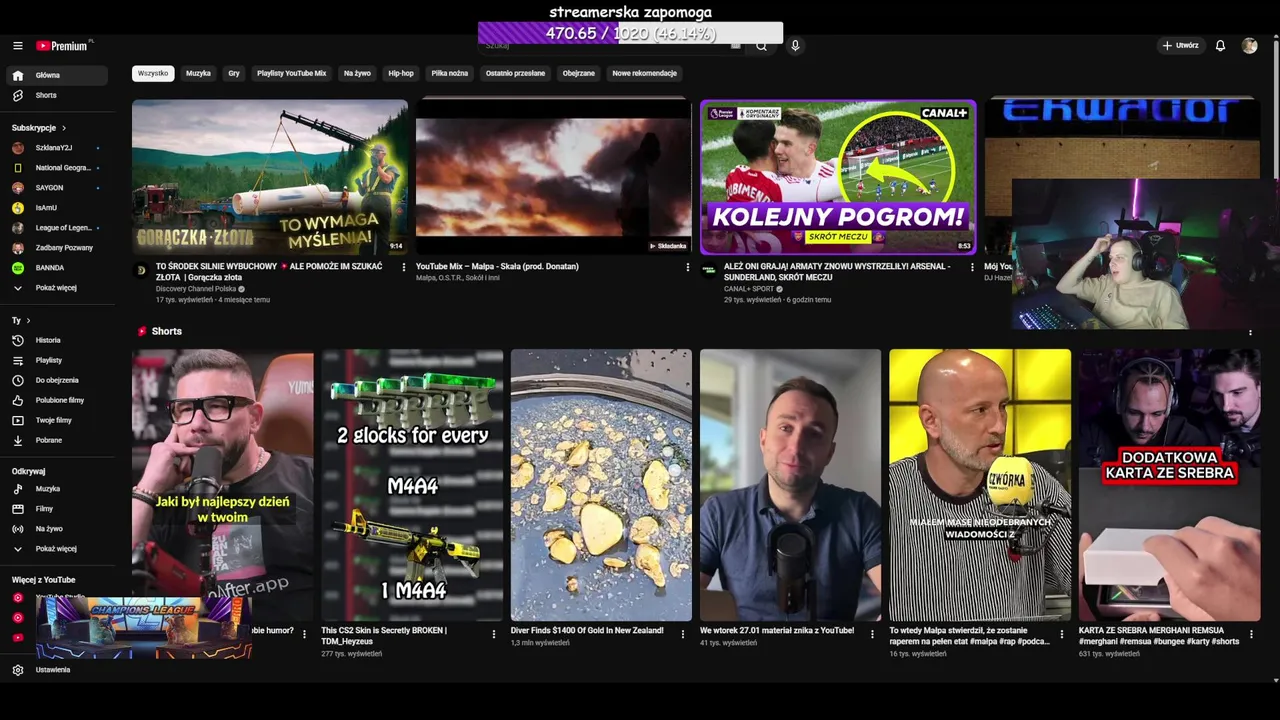Open the Champions League overlay thumbnail
1280x720 pixels.
tap(143, 627)
